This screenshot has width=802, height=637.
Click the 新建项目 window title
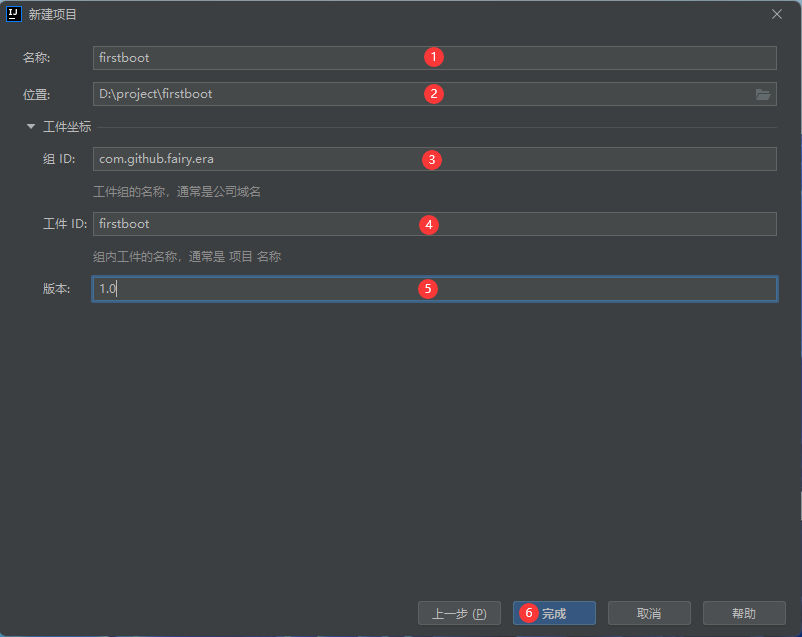click(53, 14)
